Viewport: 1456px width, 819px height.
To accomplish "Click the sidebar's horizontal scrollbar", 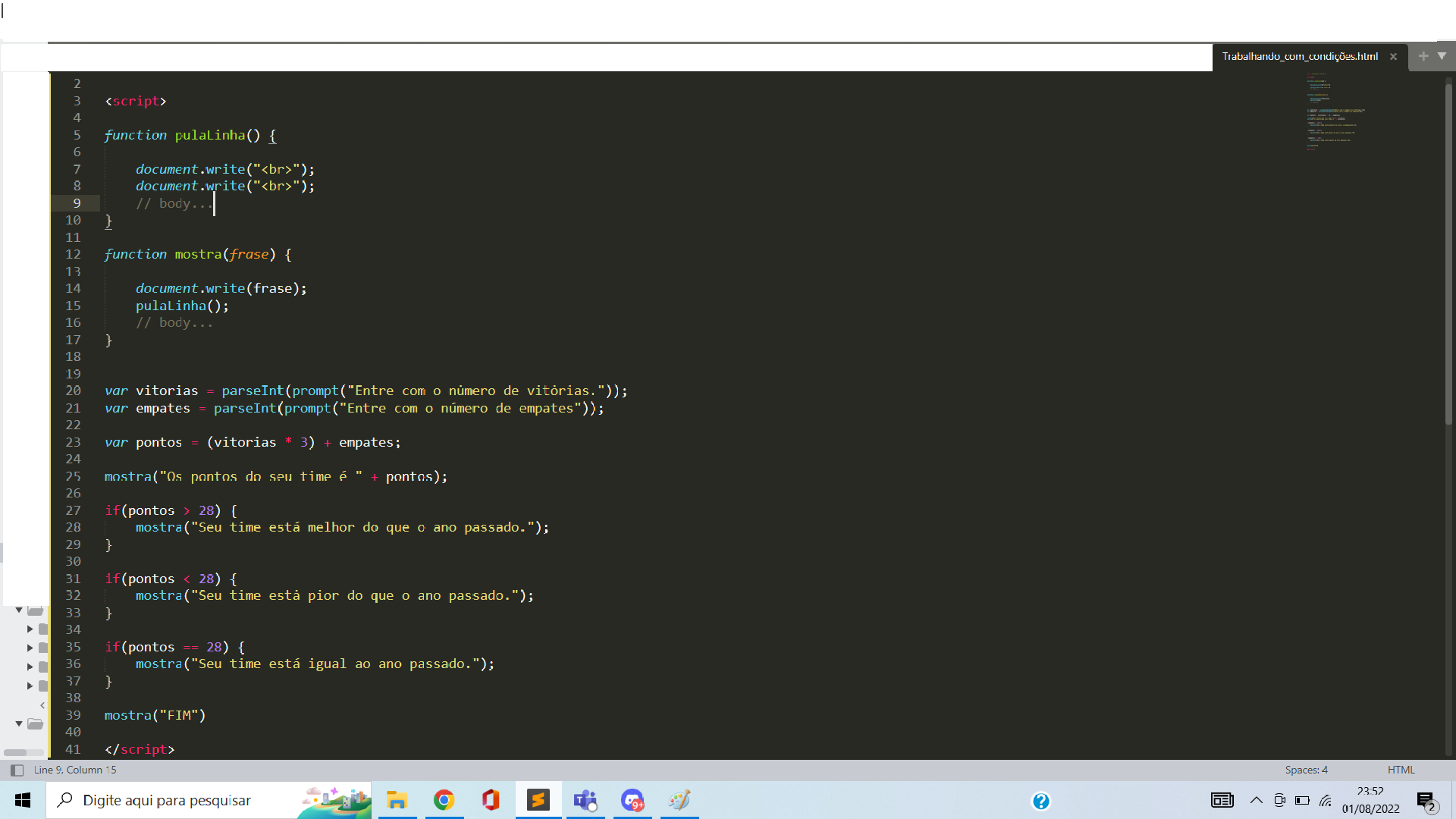I will [x=15, y=752].
